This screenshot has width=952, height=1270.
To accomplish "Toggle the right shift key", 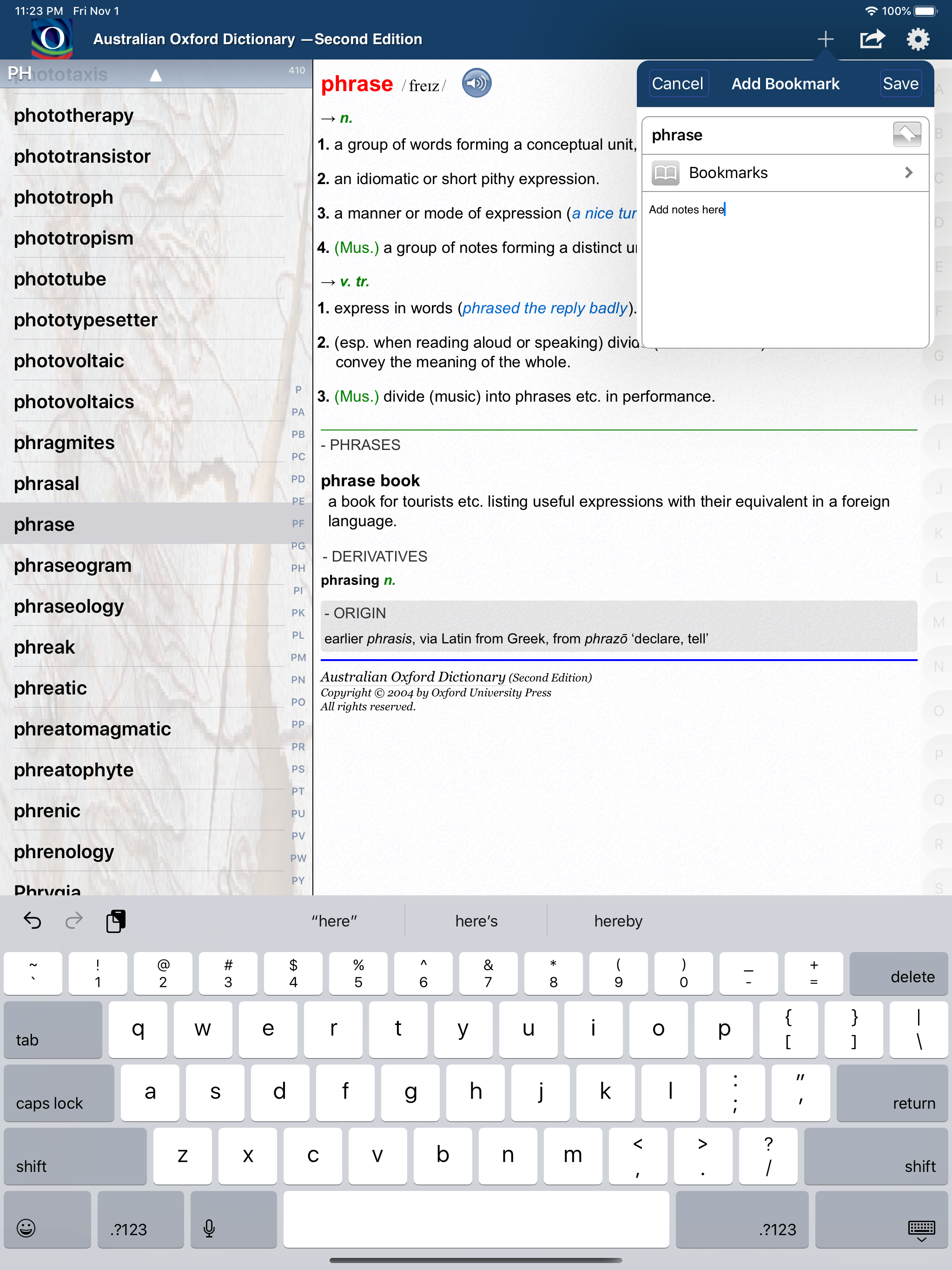I will (876, 1156).
